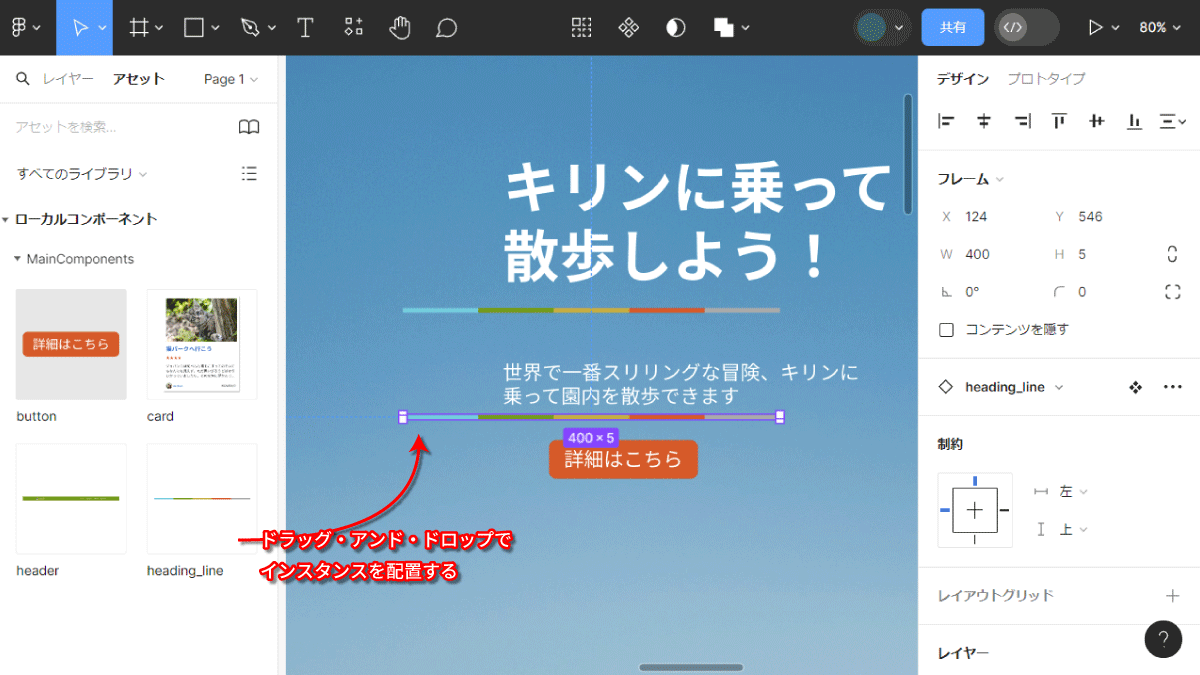Select the Pen tool
1200x675 pixels.
(250, 28)
